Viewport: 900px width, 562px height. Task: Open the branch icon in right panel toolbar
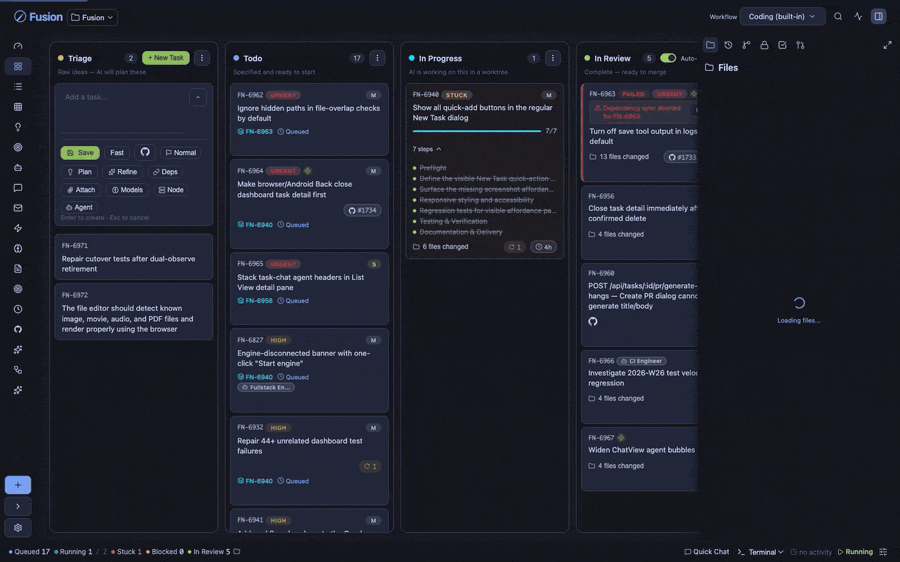[746, 45]
